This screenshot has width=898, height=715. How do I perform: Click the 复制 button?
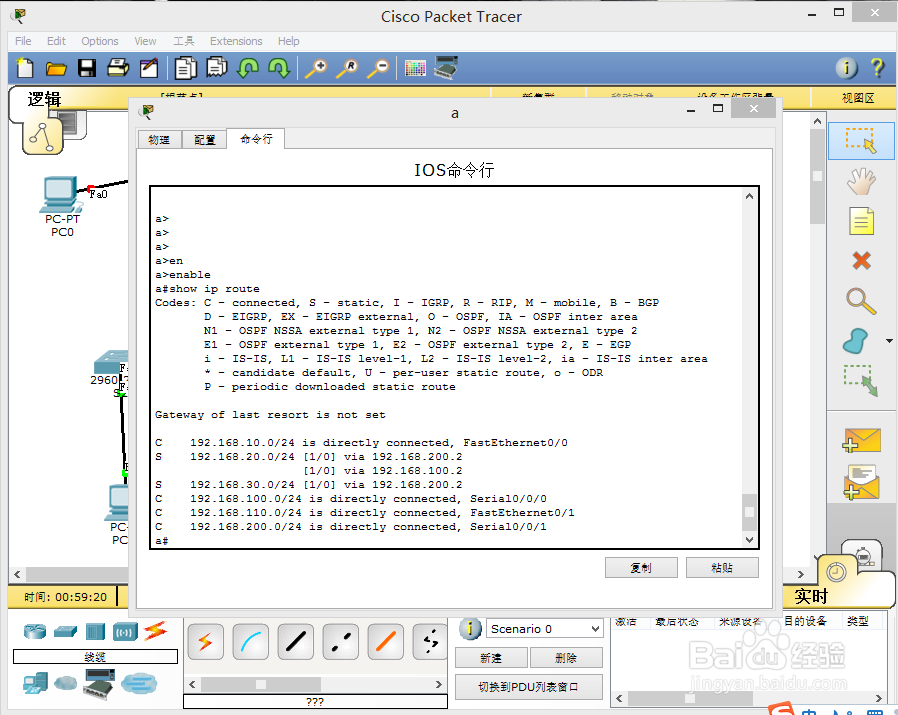pos(641,568)
